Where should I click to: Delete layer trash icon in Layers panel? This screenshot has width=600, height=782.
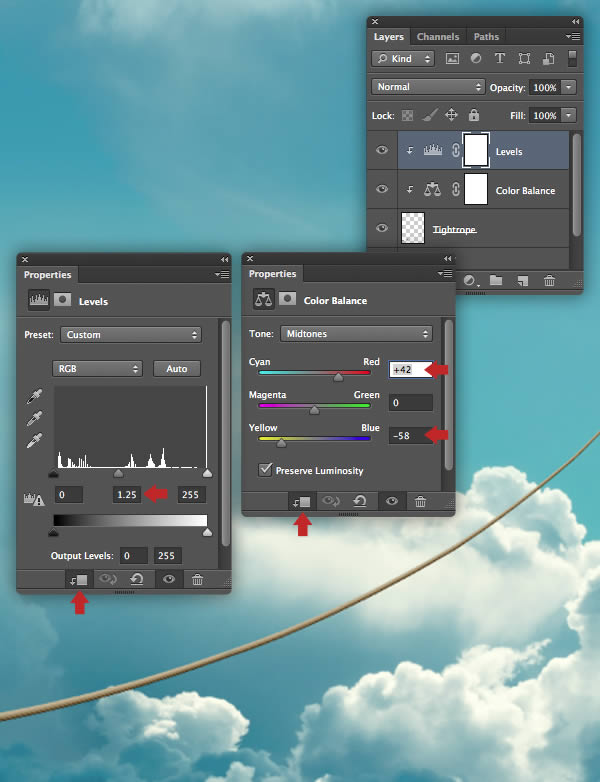point(549,281)
